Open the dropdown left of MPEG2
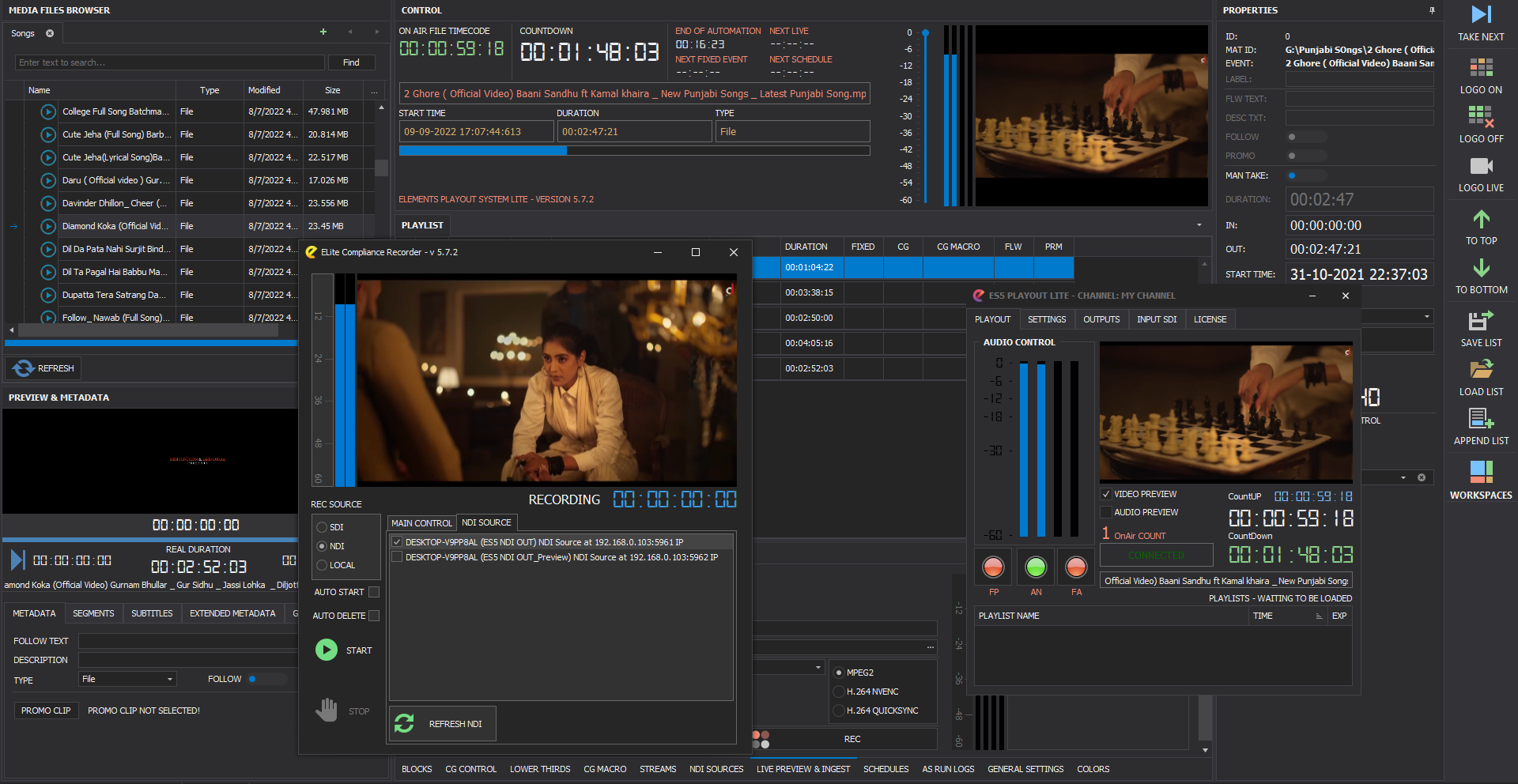Screen dimensions: 1518x784 point(818,668)
